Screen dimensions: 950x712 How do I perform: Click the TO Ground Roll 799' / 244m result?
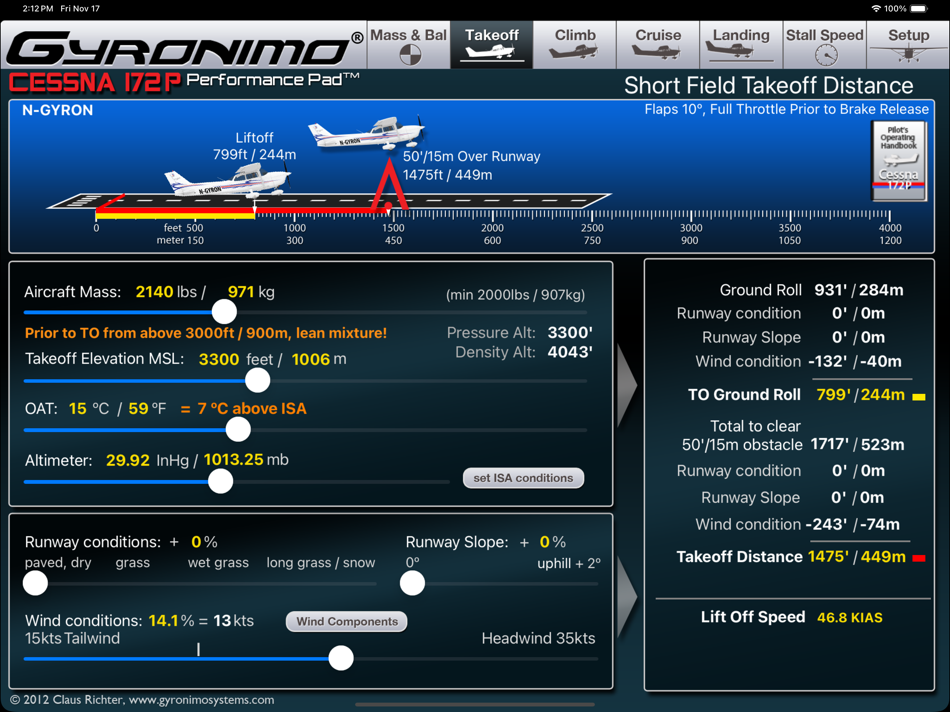coord(860,395)
